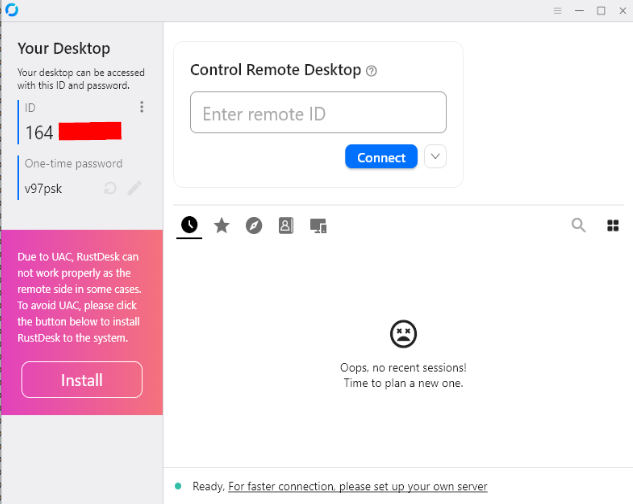Switch to Accessible devices tab
The height and width of the screenshot is (504, 633).
(319, 226)
